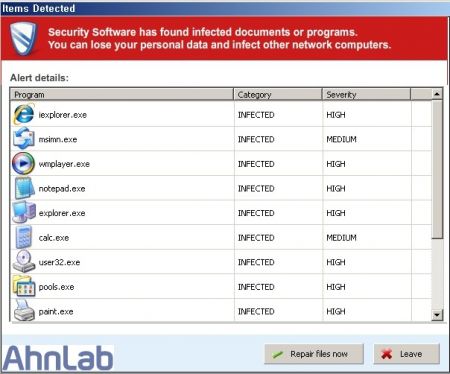The width and height of the screenshot is (450, 374).
Task: Select the calc.exe file name
Action: tap(54, 238)
